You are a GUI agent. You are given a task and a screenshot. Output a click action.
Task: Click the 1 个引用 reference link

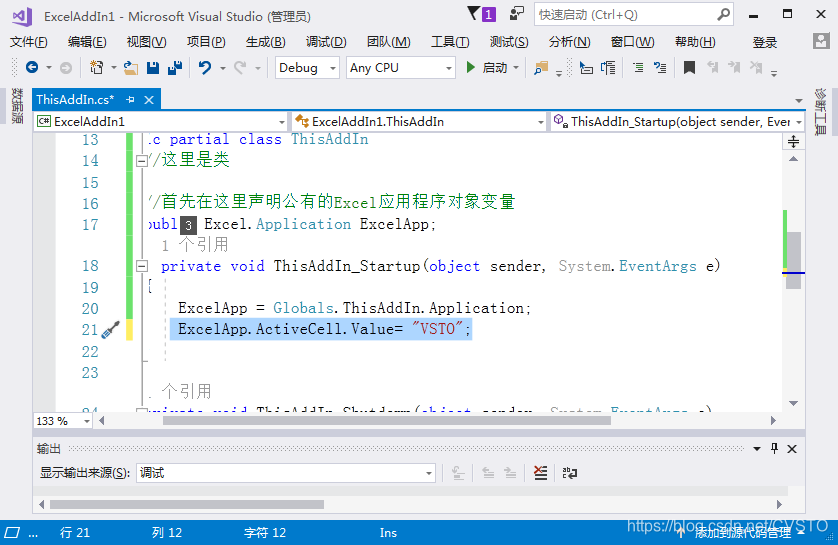(195, 245)
